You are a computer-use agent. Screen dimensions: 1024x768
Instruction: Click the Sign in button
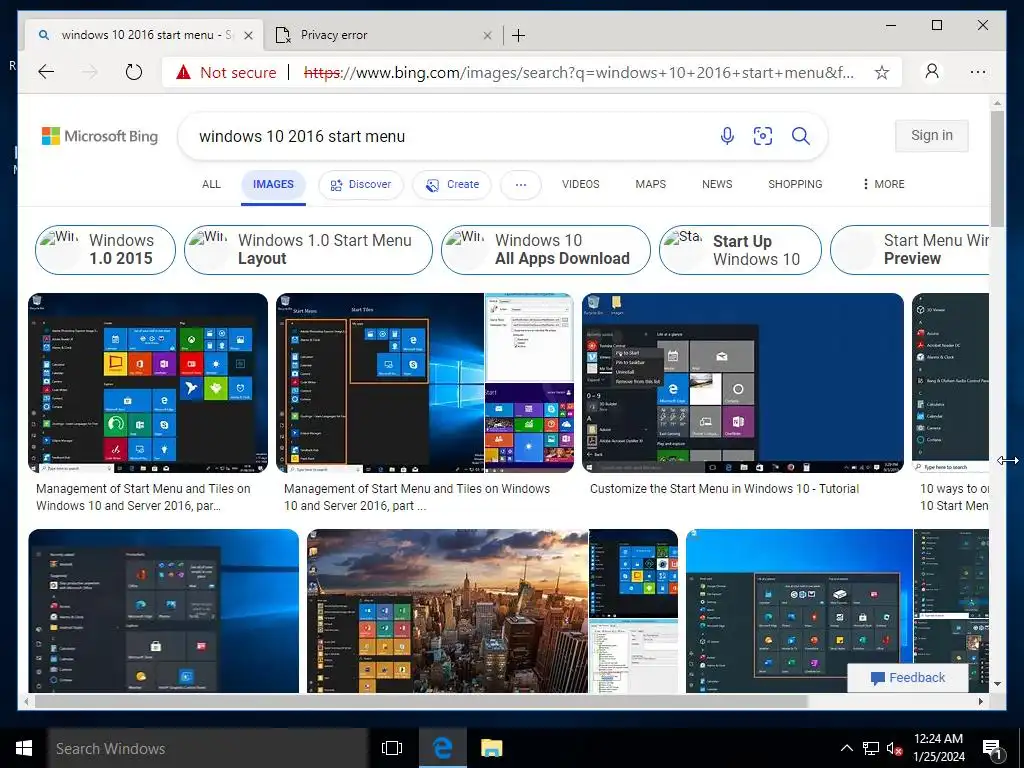point(931,135)
